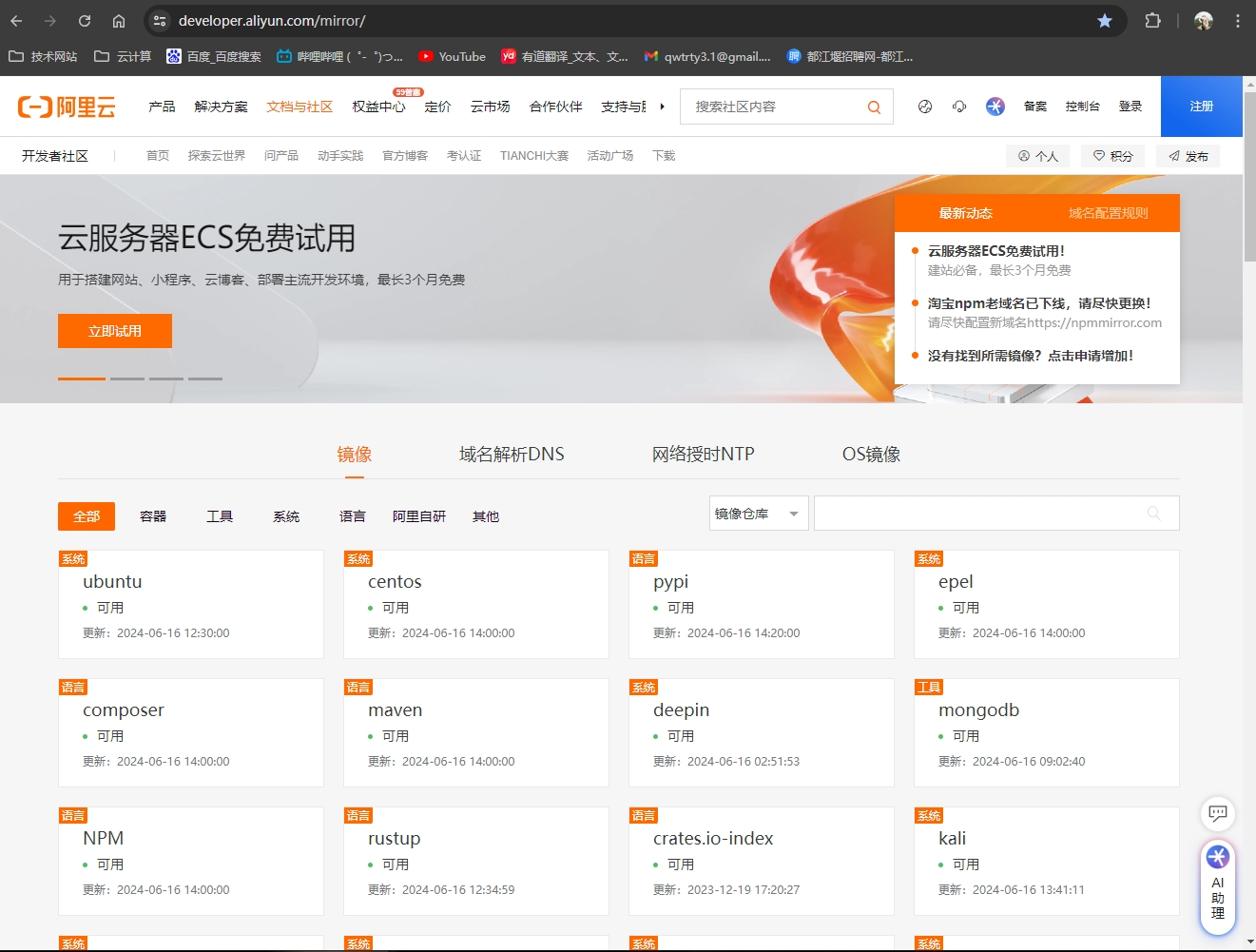Open 哔哩哔哩 bookmark
Viewport: 1256px width, 952px height.
(339, 57)
